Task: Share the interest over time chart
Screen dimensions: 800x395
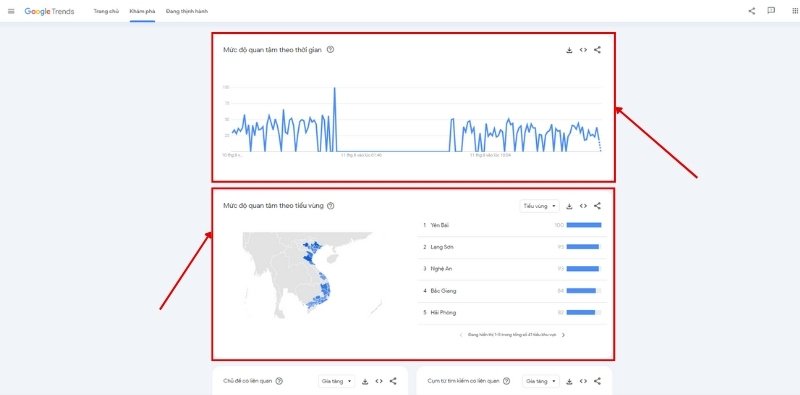Action: point(597,50)
